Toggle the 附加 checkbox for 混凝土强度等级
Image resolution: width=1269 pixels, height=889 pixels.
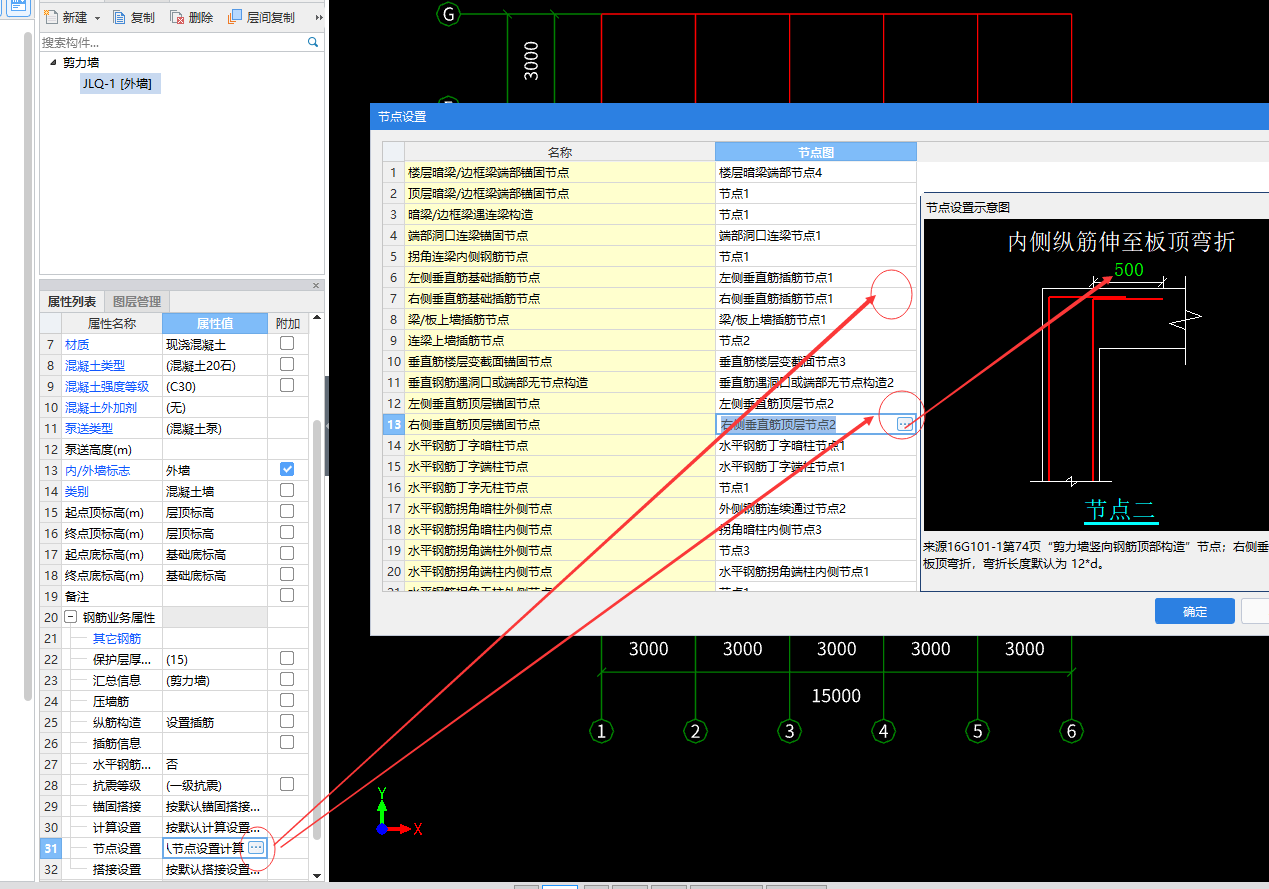coord(287,386)
